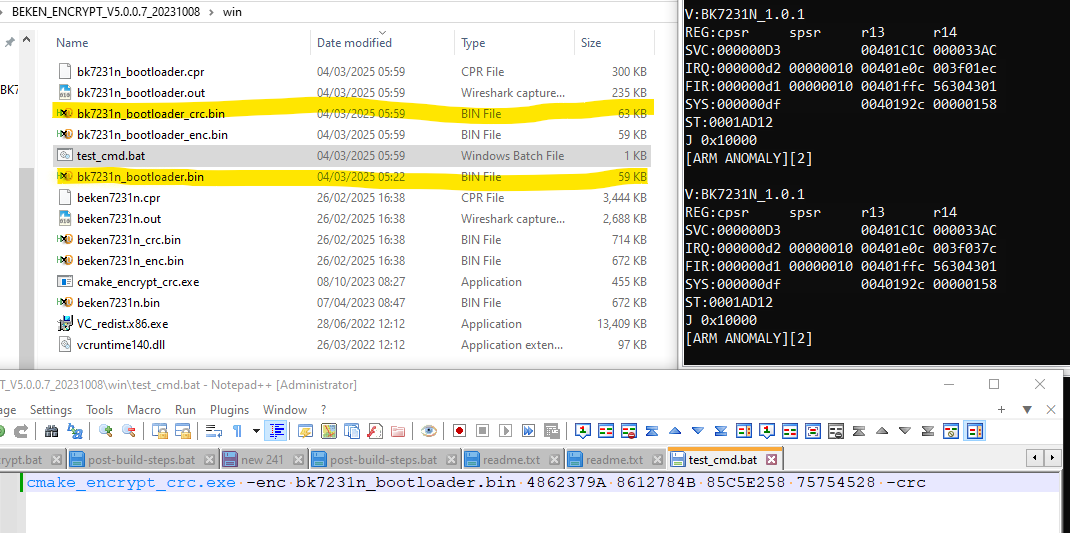Toggle file monitoring eye icon
Viewport: 1070px width, 533px height.
(x=429, y=431)
